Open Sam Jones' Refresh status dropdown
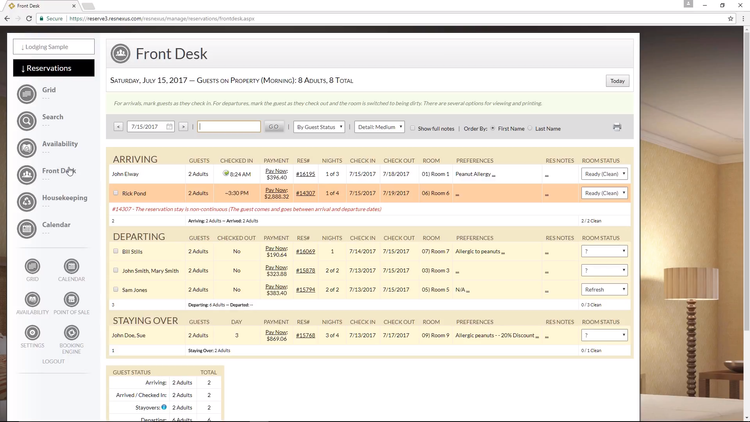The width and height of the screenshot is (750, 422). click(604, 289)
